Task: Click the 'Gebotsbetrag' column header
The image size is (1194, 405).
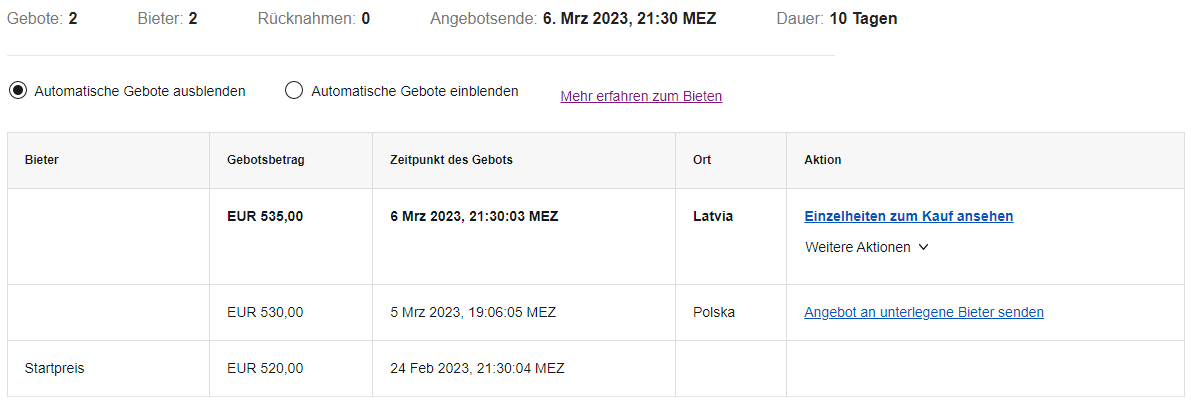Action: click(x=266, y=161)
